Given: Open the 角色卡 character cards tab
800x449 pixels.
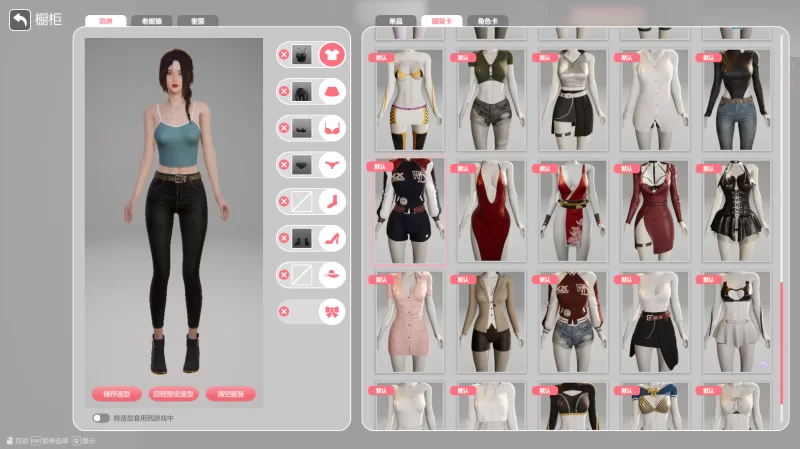Looking at the screenshot, I should coord(487,21).
